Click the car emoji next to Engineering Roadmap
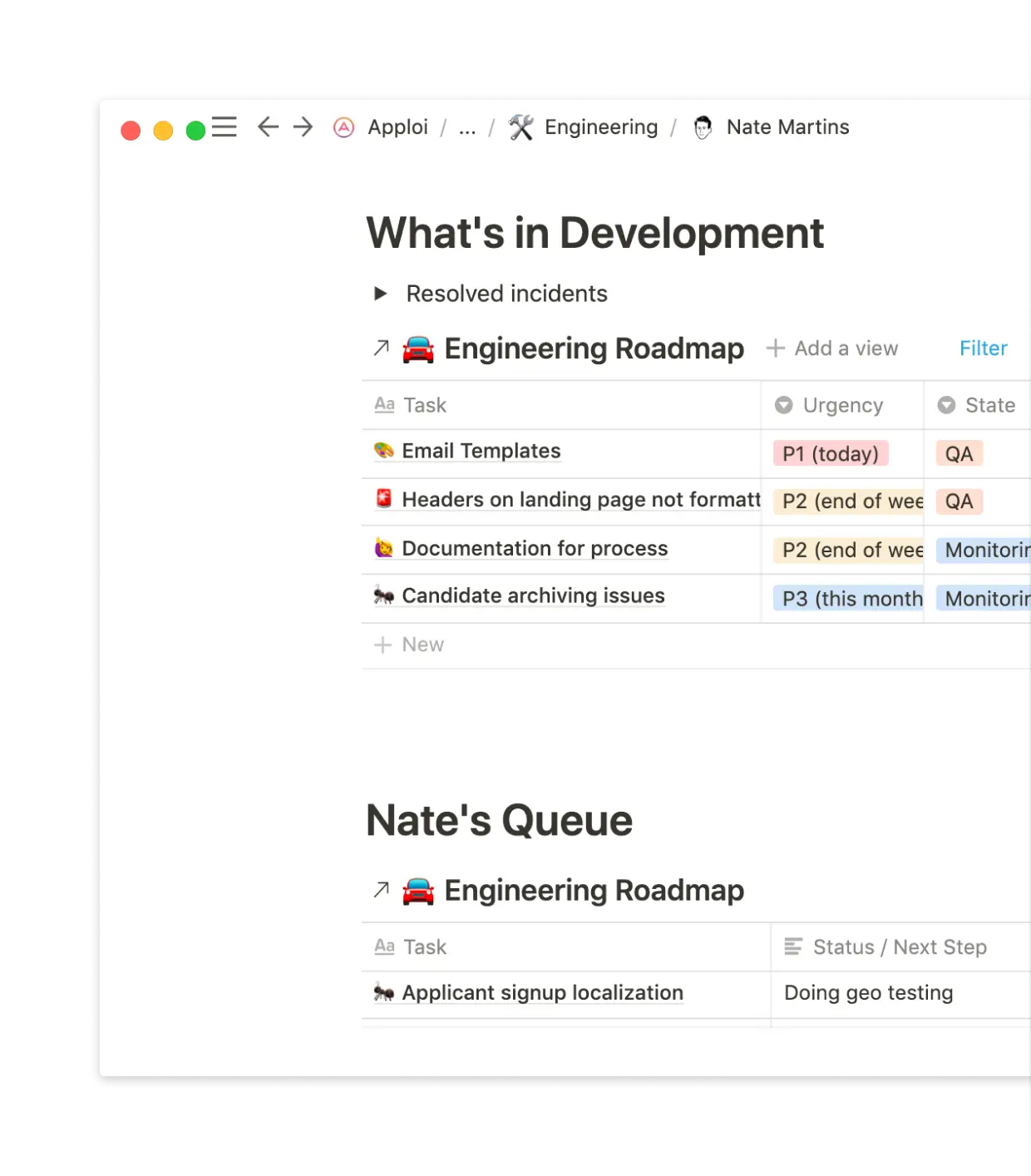The width and height of the screenshot is (1031, 1176). coord(418,348)
